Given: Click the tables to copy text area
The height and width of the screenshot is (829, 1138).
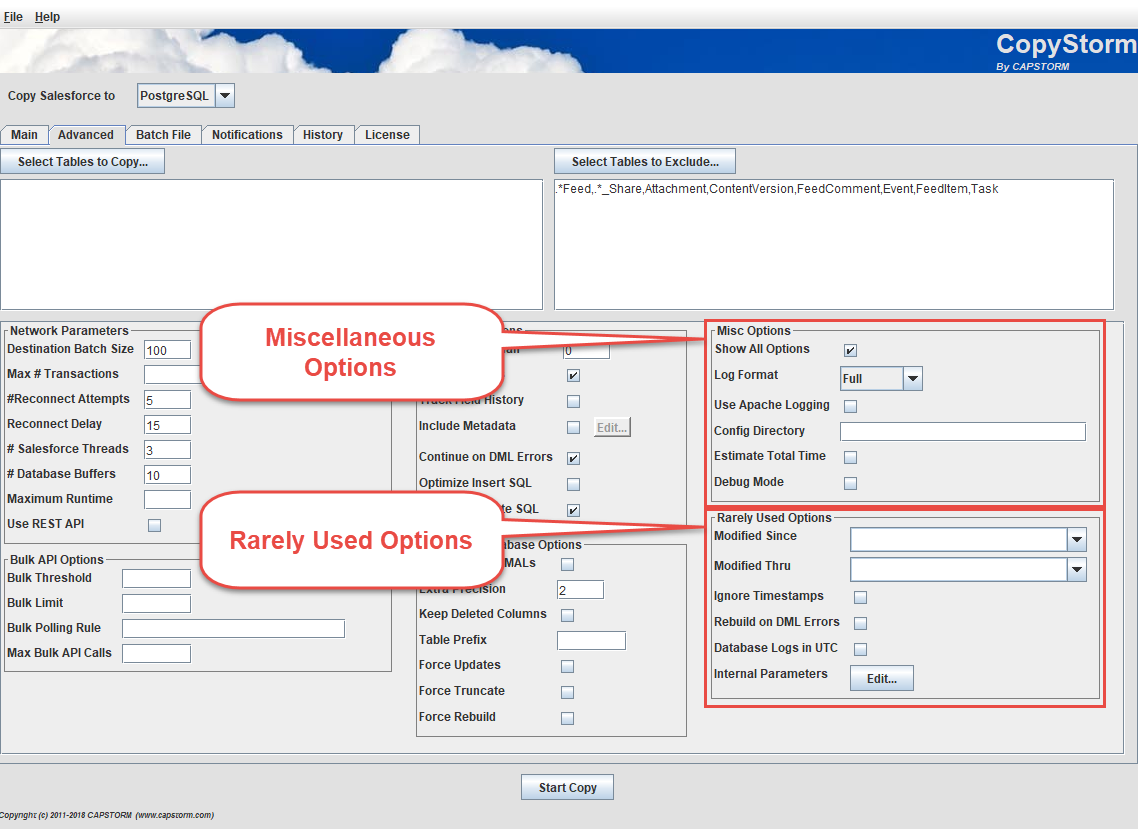Looking at the screenshot, I should (271, 245).
